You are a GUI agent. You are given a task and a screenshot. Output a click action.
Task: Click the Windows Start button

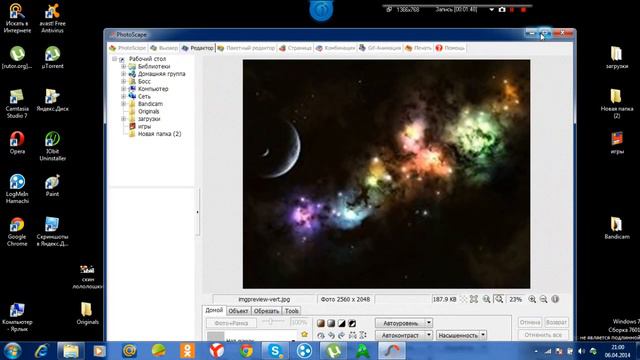(12, 351)
